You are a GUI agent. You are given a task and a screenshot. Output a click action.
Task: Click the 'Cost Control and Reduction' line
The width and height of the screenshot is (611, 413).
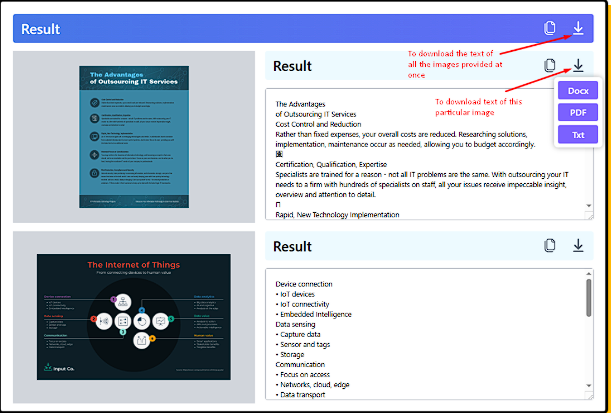[x=318, y=124]
